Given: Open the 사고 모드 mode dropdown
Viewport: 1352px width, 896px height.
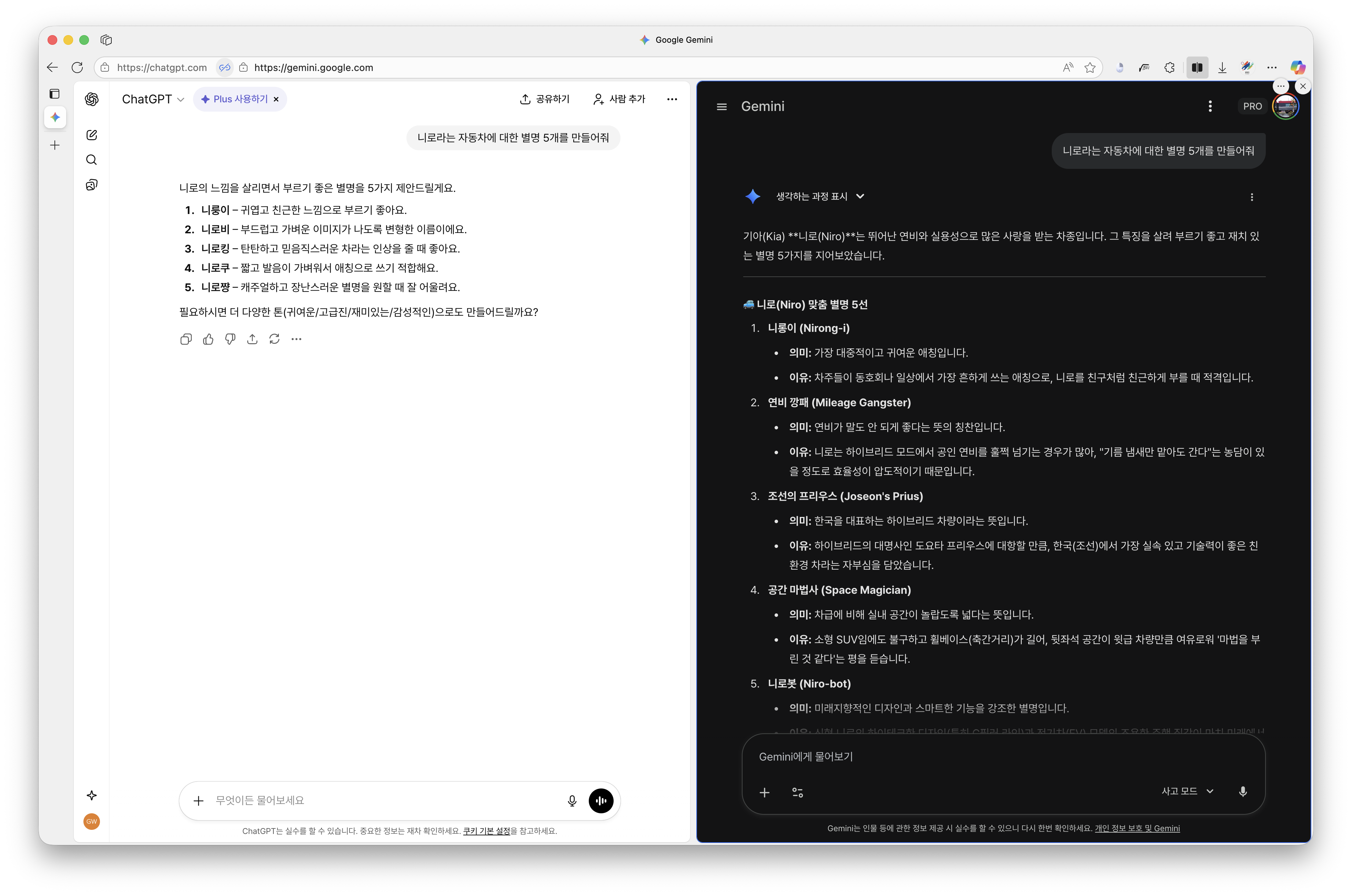Looking at the screenshot, I should pyautogui.click(x=1187, y=792).
